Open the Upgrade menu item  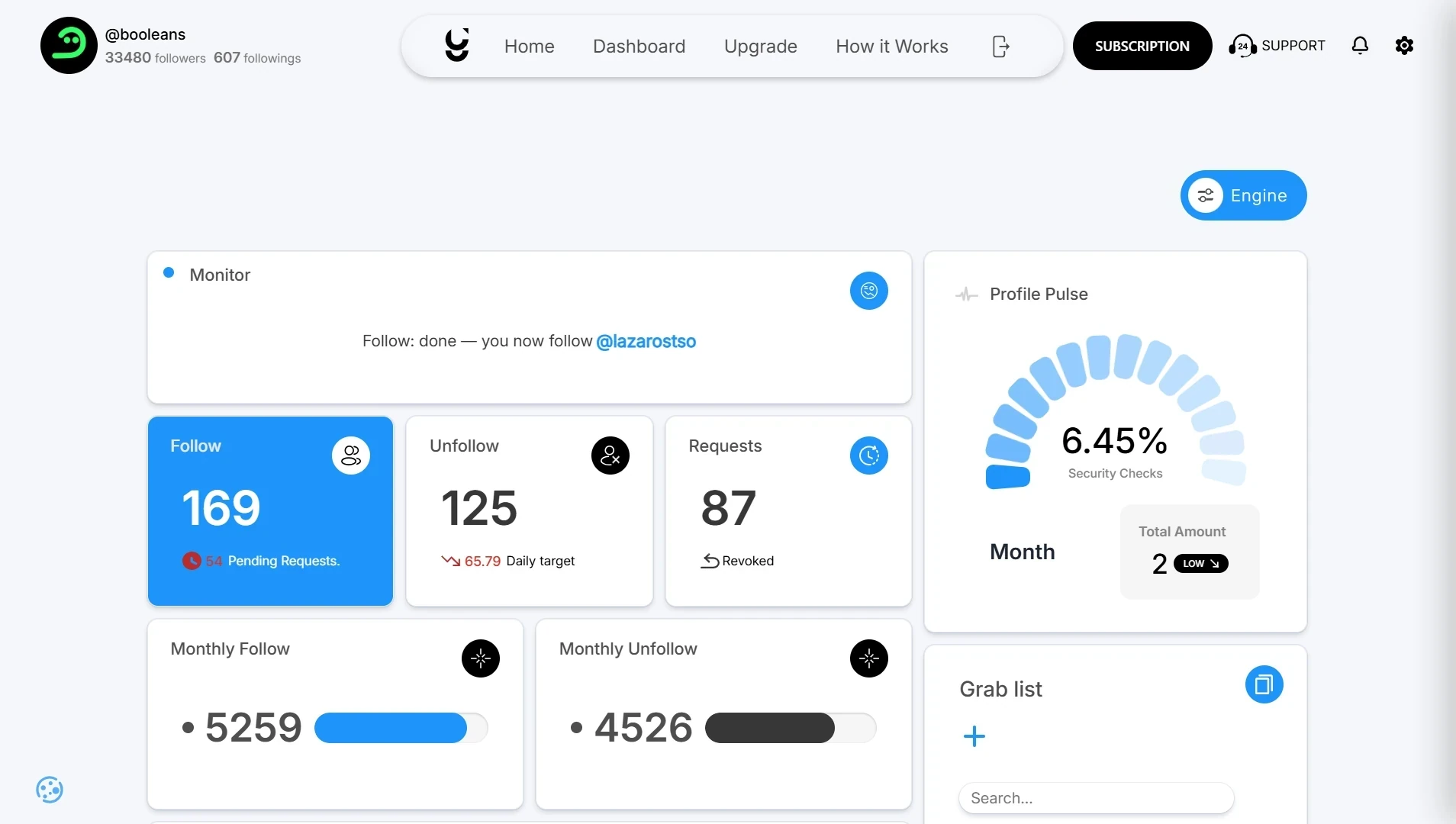tap(760, 46)
